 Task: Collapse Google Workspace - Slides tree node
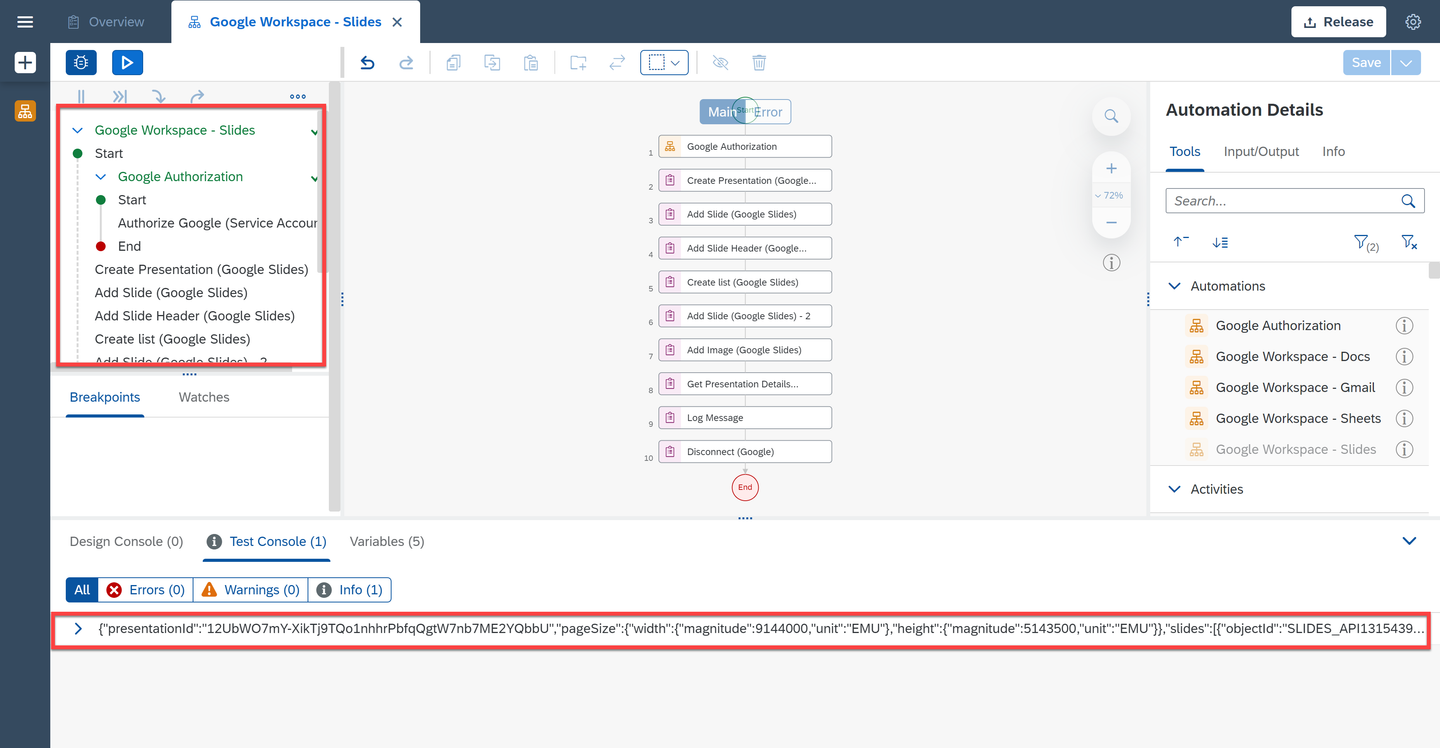pos(77,130)
